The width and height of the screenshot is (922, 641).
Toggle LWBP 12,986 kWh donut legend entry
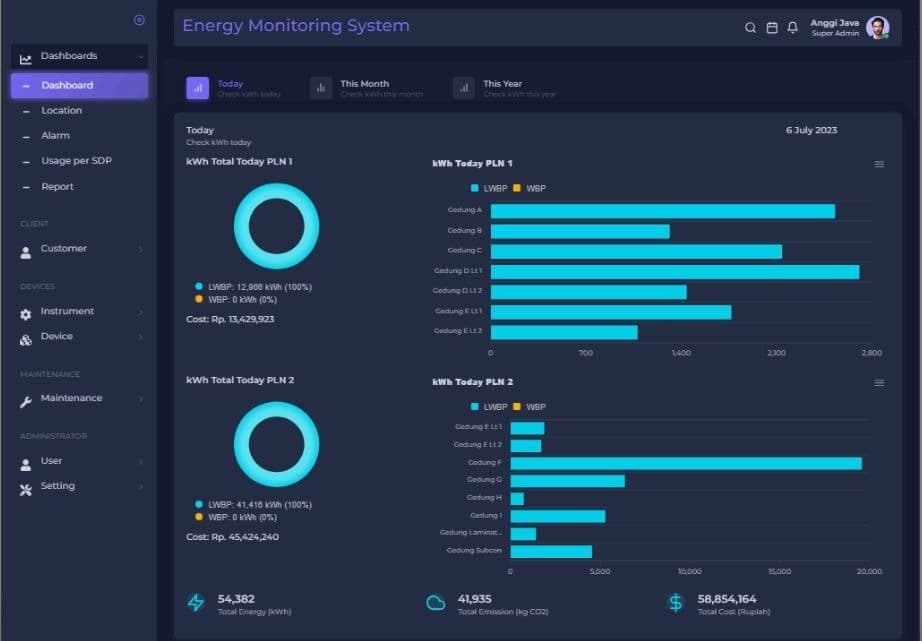click(x=253, y=287)
